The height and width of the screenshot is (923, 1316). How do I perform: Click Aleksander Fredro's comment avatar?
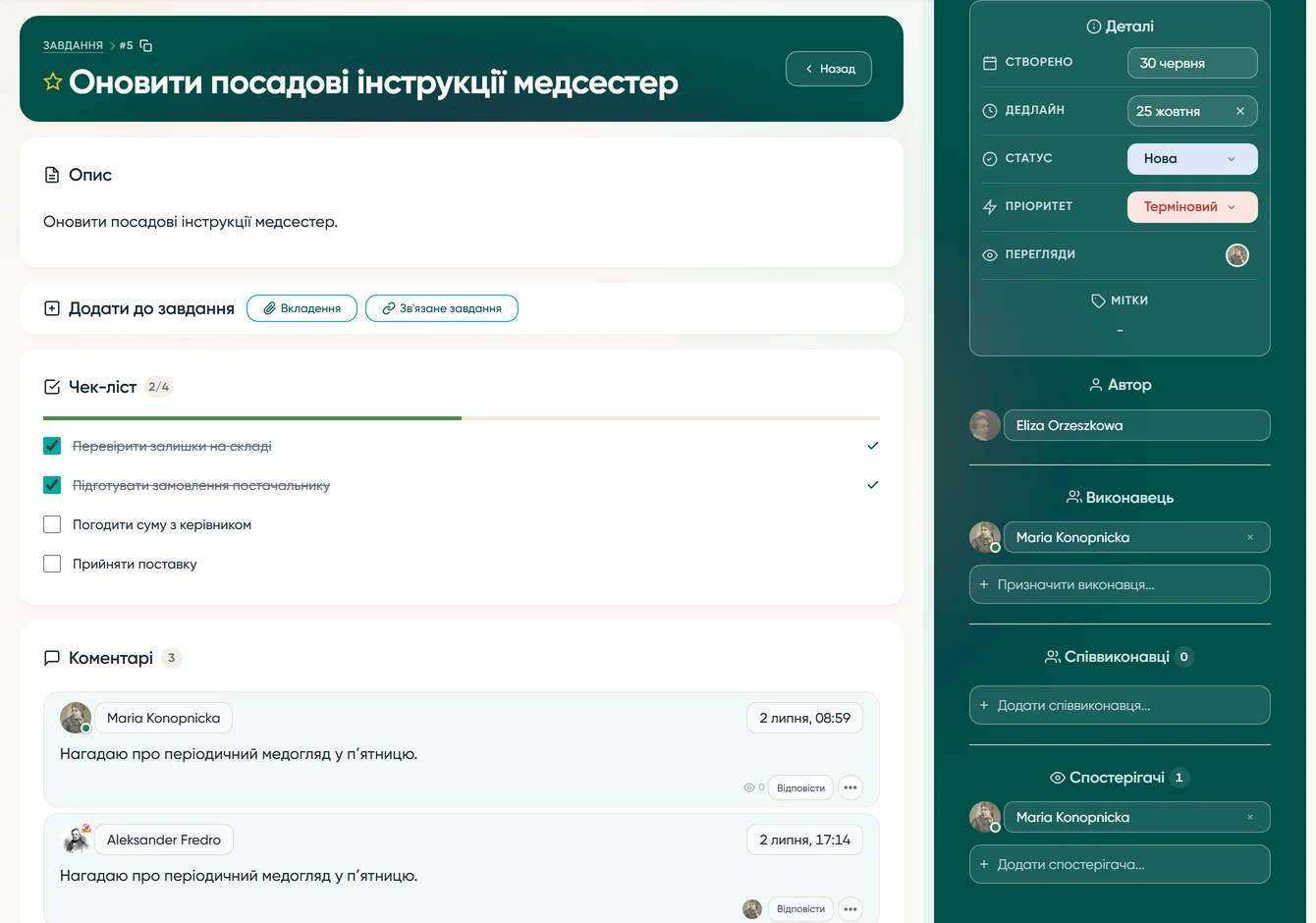[x=76, y=840]
